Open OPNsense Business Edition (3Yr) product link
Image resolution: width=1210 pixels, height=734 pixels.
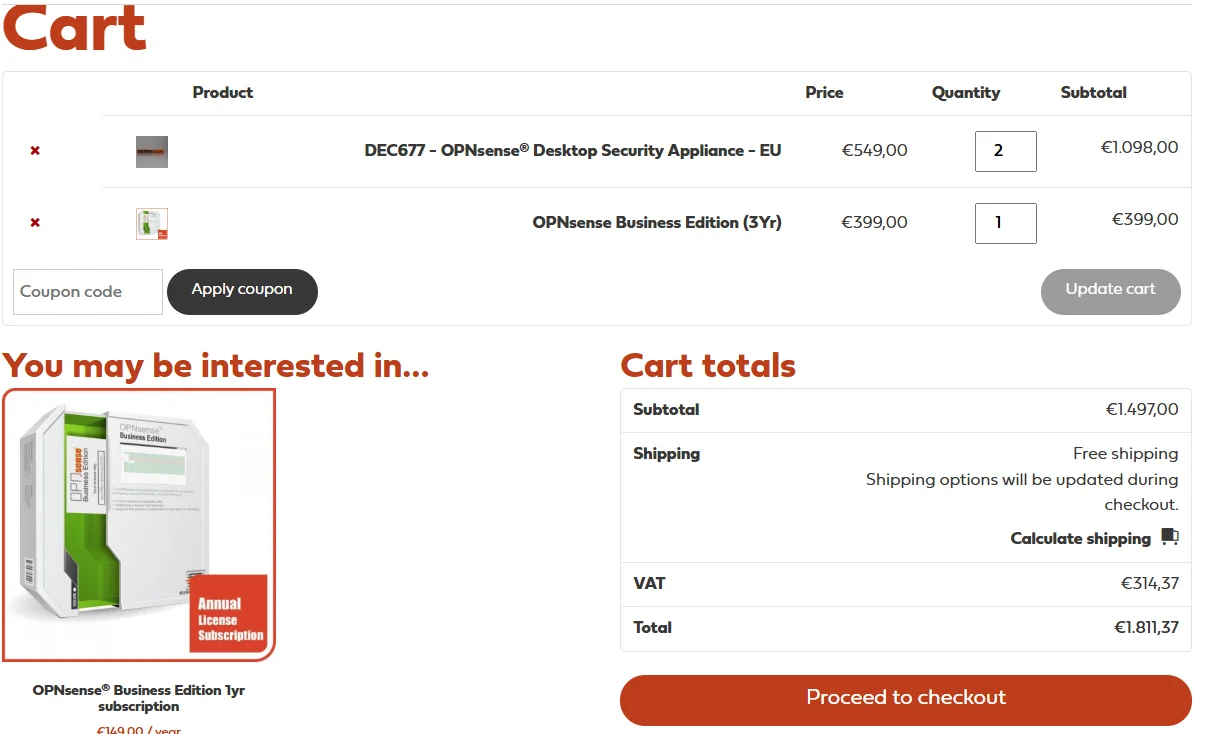[x=657, y=223]
